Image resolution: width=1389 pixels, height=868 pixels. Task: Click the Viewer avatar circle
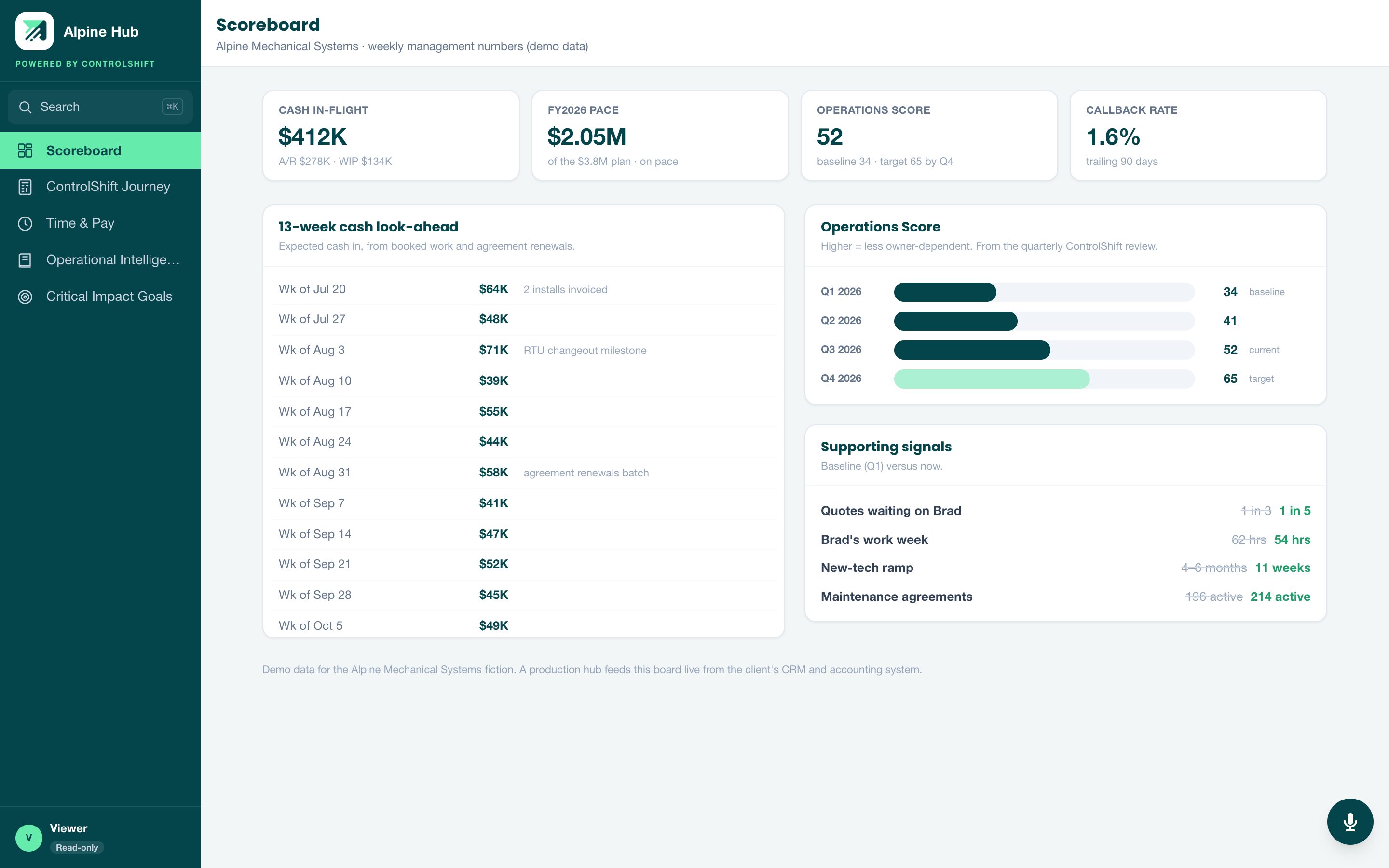tap(29, 838)
